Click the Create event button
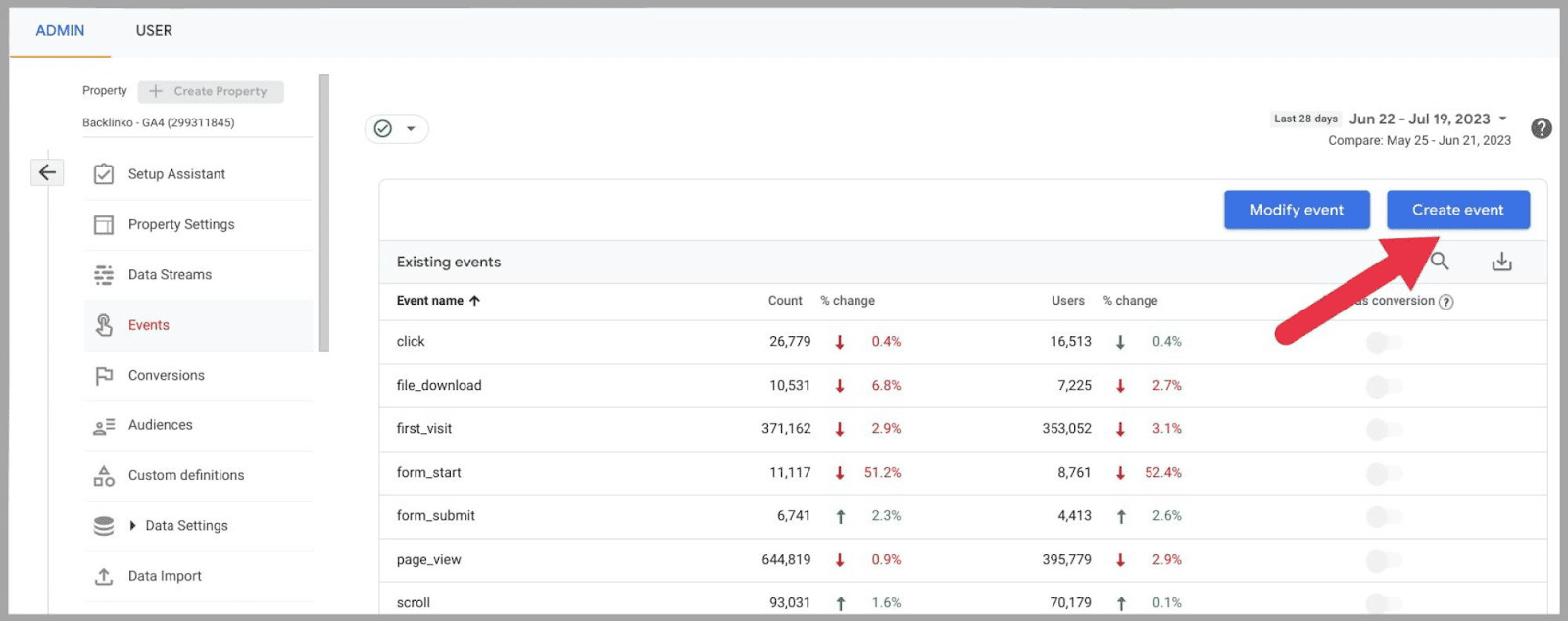 pyautogui.click(x=1457, y=210)
